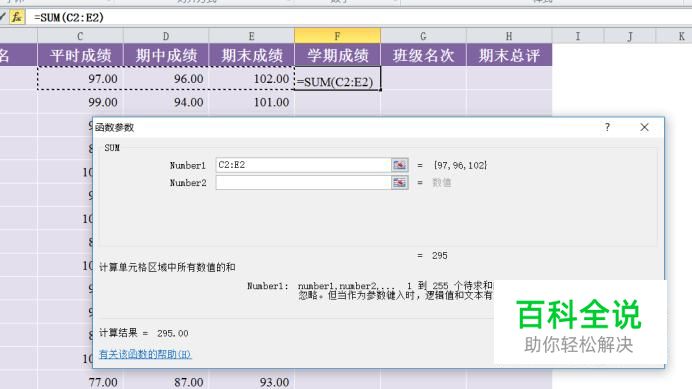The width and height of the screenshot is (692, 389).
Task: Click the Number2 range selector icon
Action: click(x=399, y=182)
